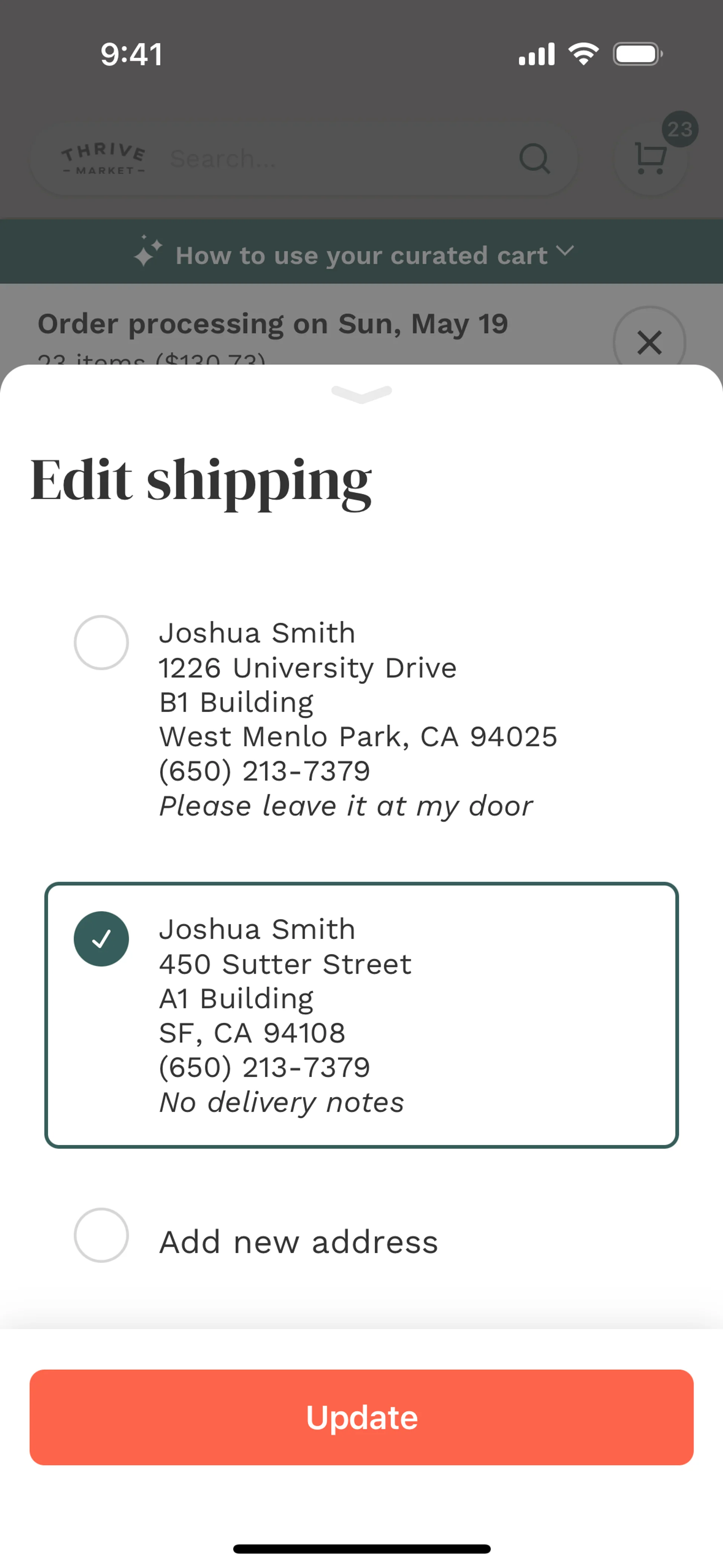This screenshot has width=723, height=1568.
Task: Tap the Wi-Fi status icon
Action: (583, 54)
